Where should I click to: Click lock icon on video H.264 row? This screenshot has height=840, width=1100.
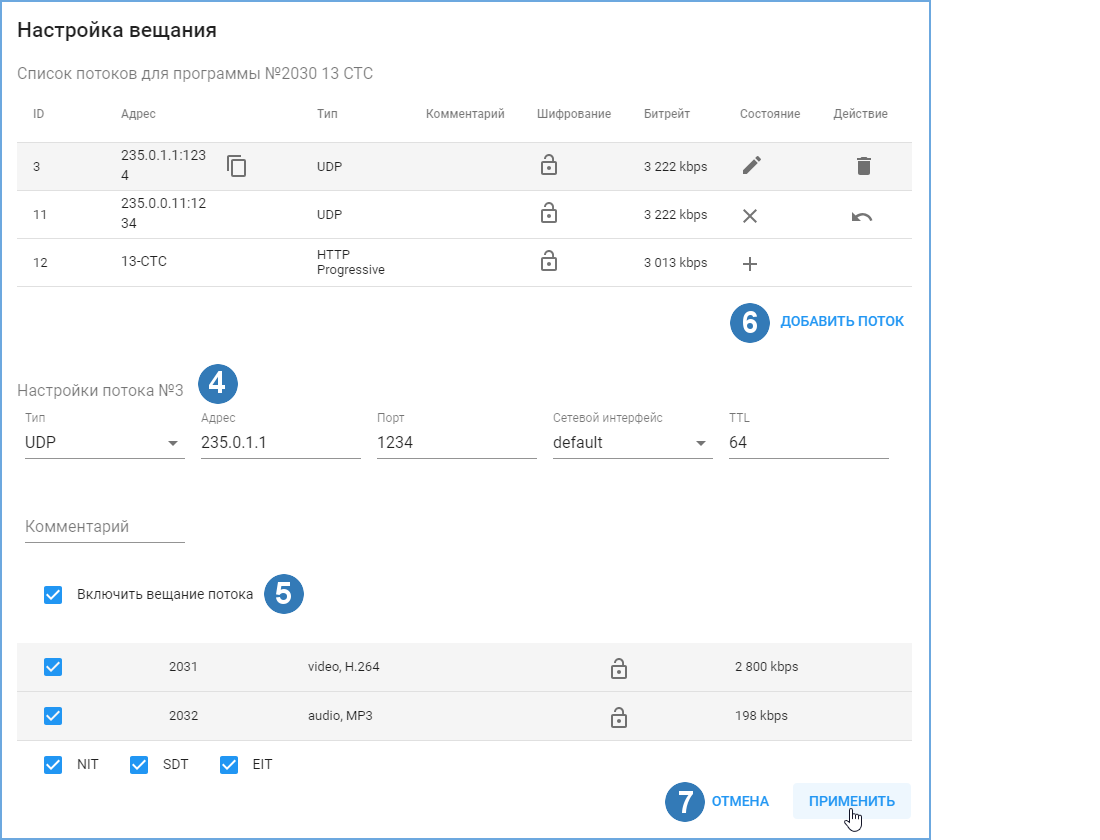click(618, 668)
